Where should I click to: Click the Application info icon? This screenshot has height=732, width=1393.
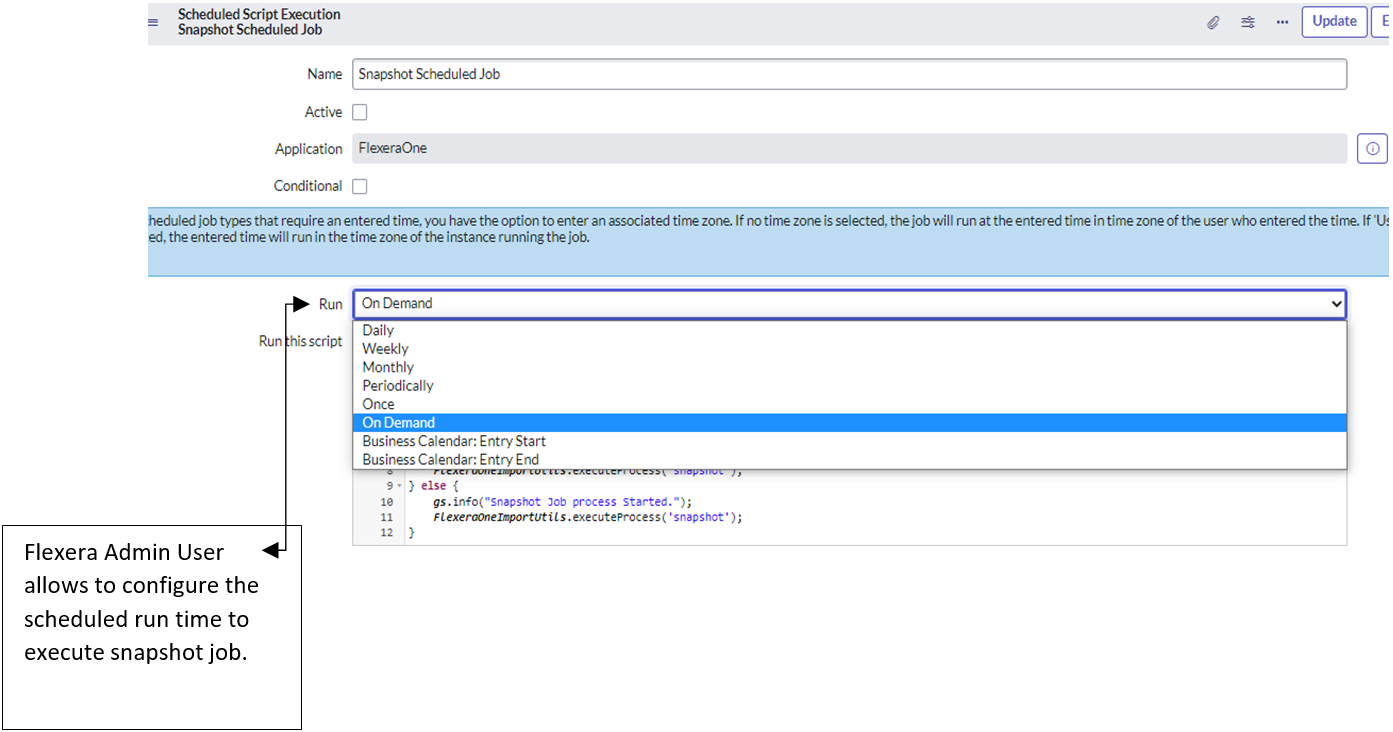pyautogui.click(x=1372, y=149)
